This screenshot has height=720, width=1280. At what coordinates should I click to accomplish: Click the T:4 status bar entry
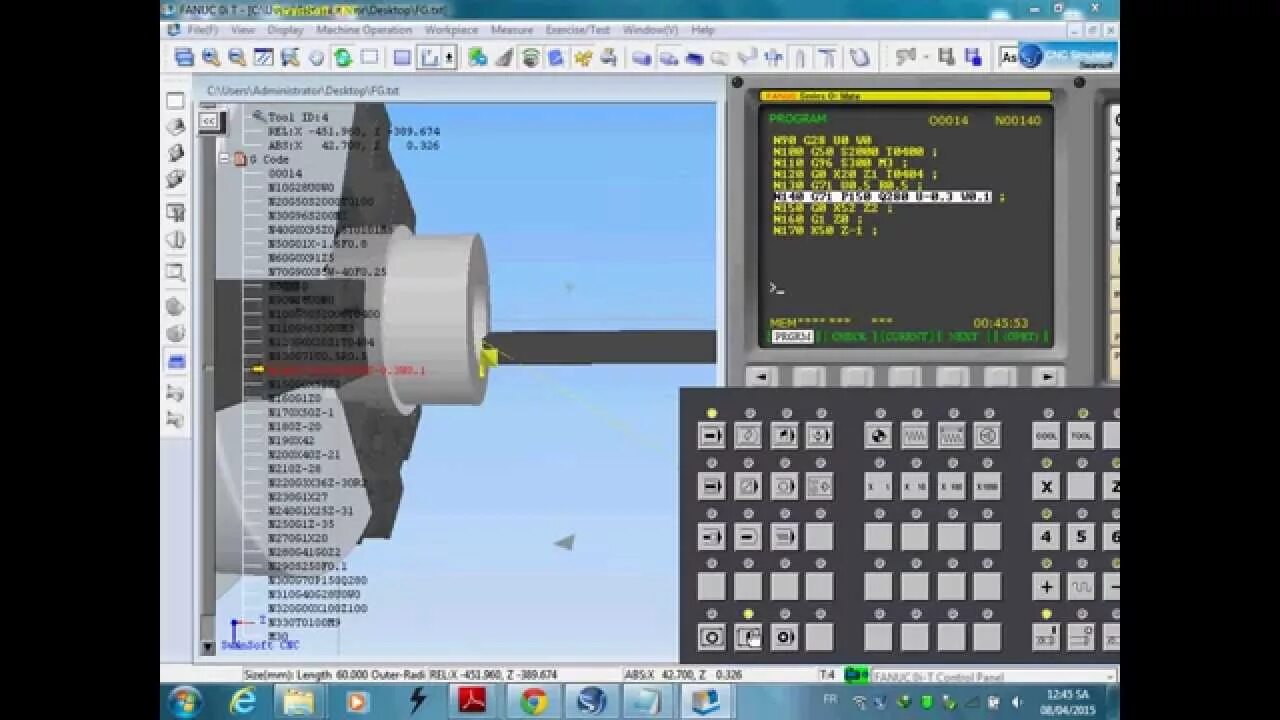click(828, 674)
